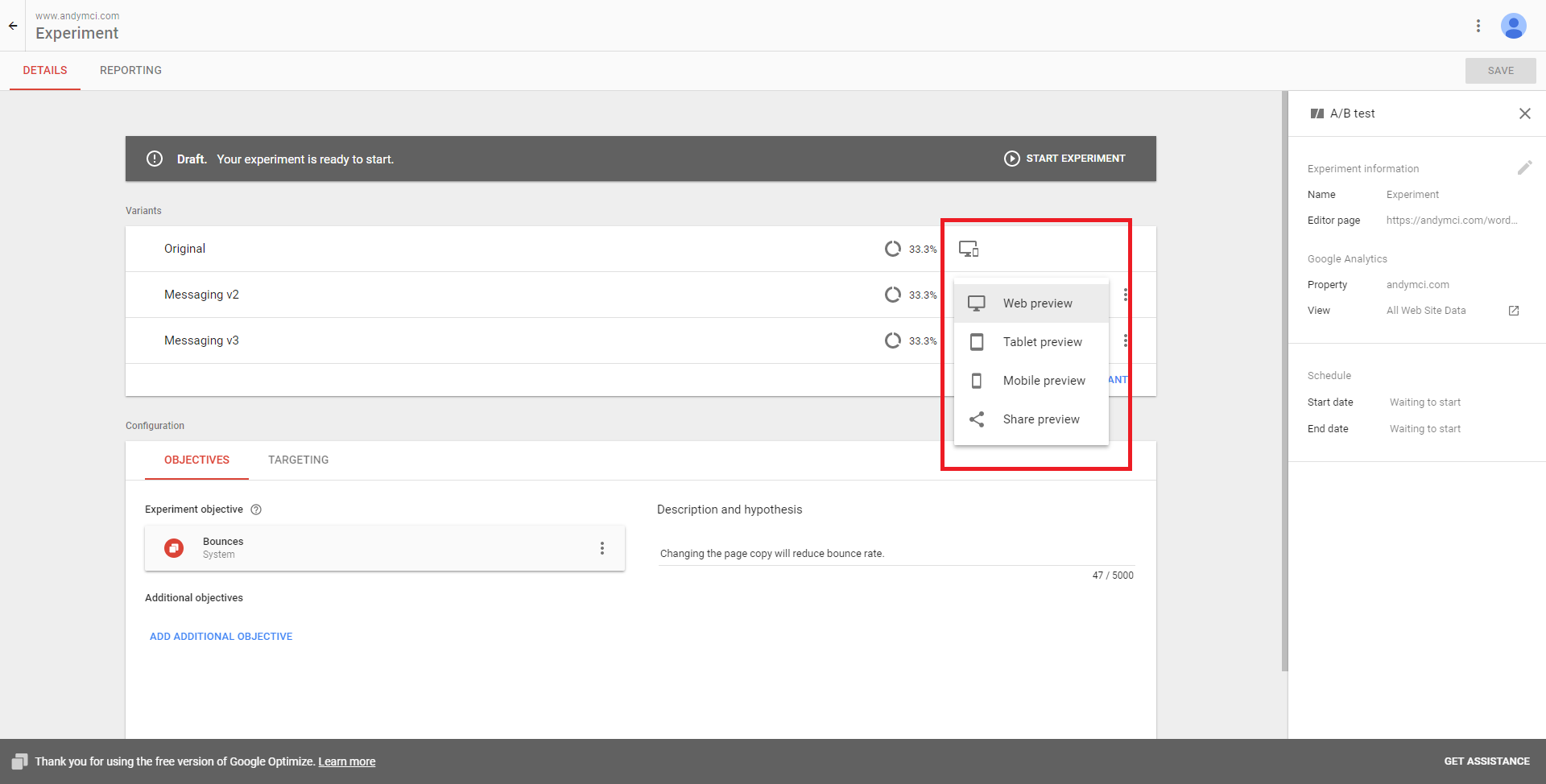Viewport: 1546px width, 784px height.
Task: Open the top-right three-dot options menu
Action: click(1478, 26)
